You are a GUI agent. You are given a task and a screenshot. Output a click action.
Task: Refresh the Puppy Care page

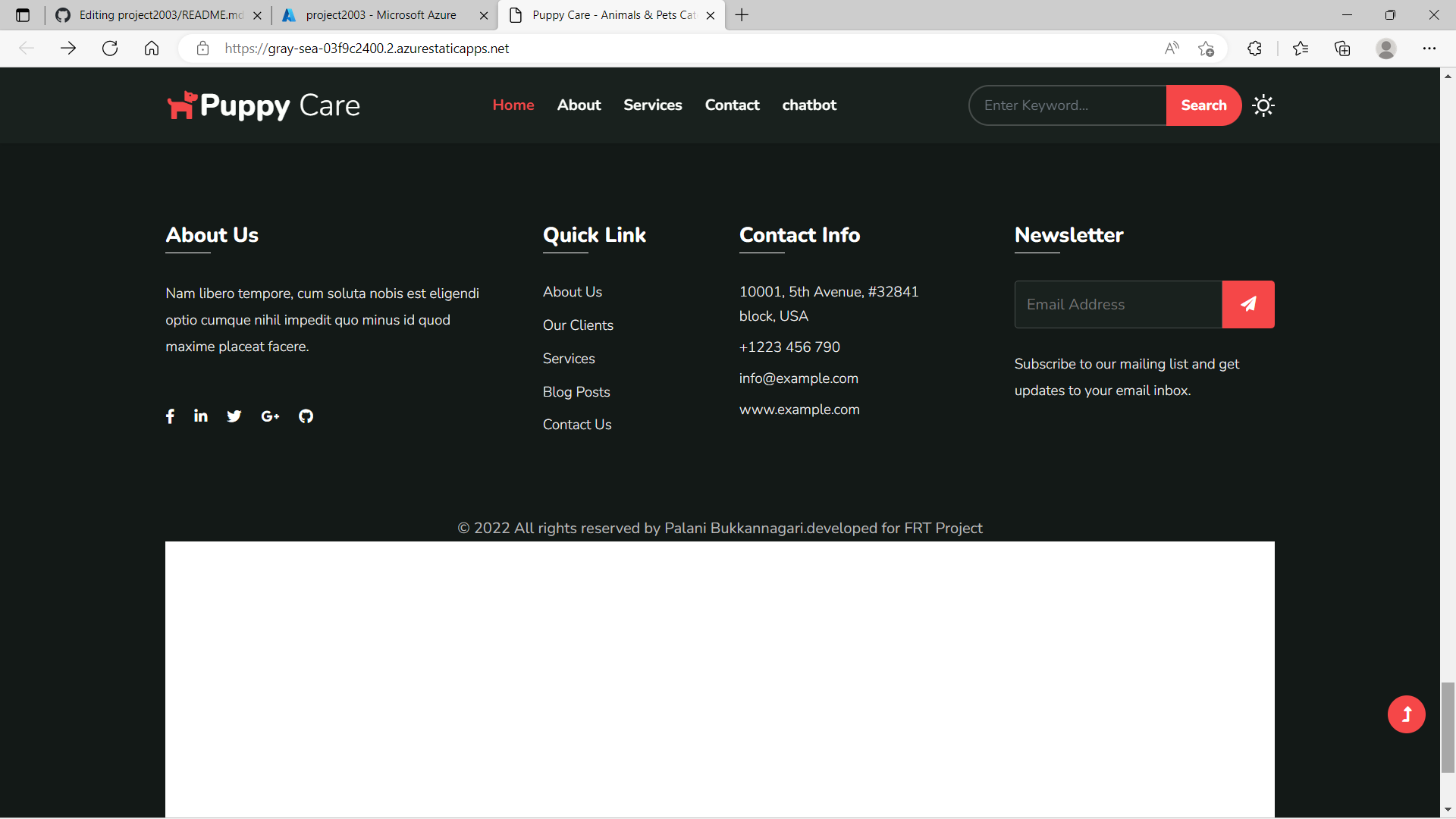point(110,48)
